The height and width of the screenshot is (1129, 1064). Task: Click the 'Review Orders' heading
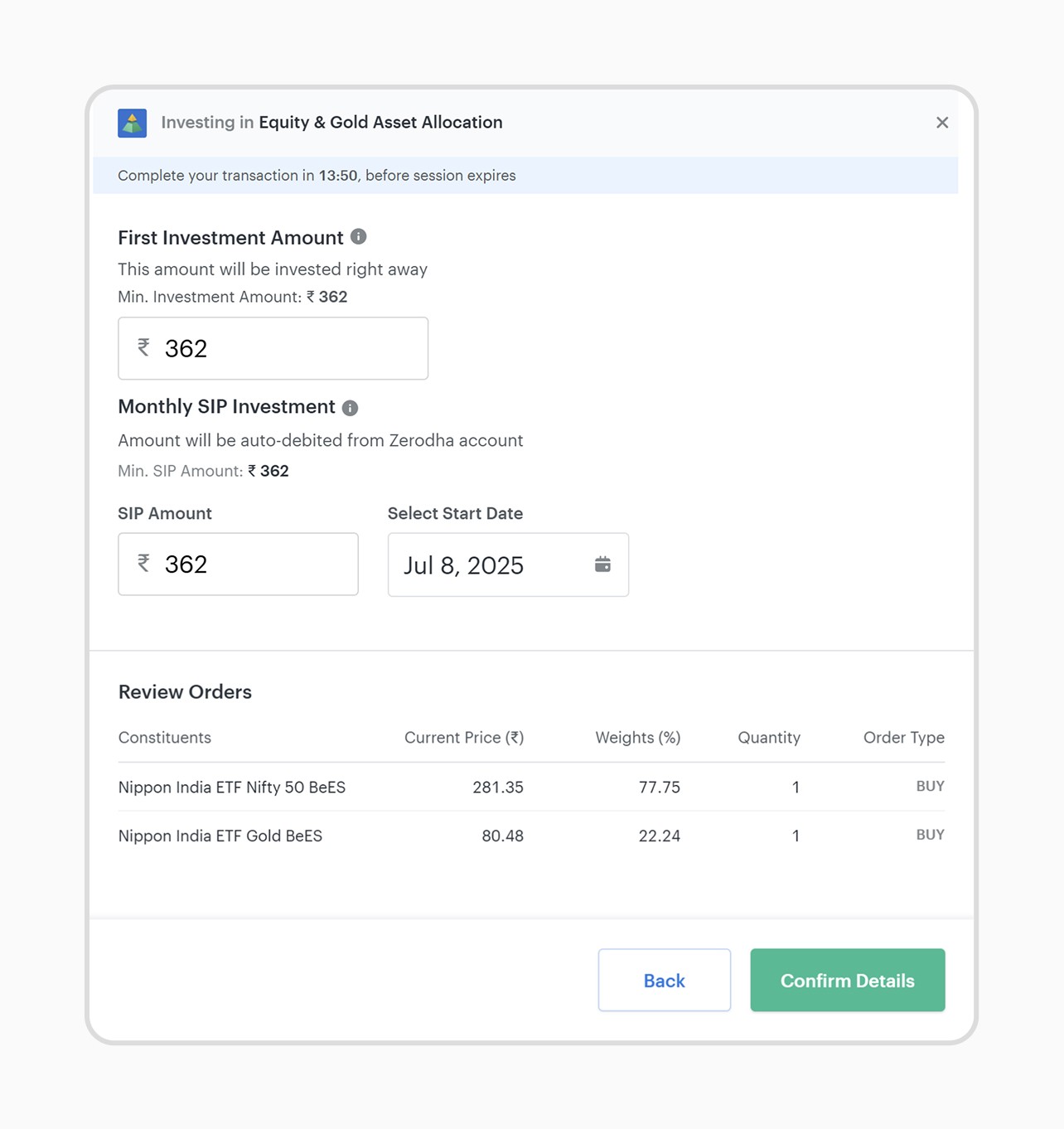click(x=185, y=692)
